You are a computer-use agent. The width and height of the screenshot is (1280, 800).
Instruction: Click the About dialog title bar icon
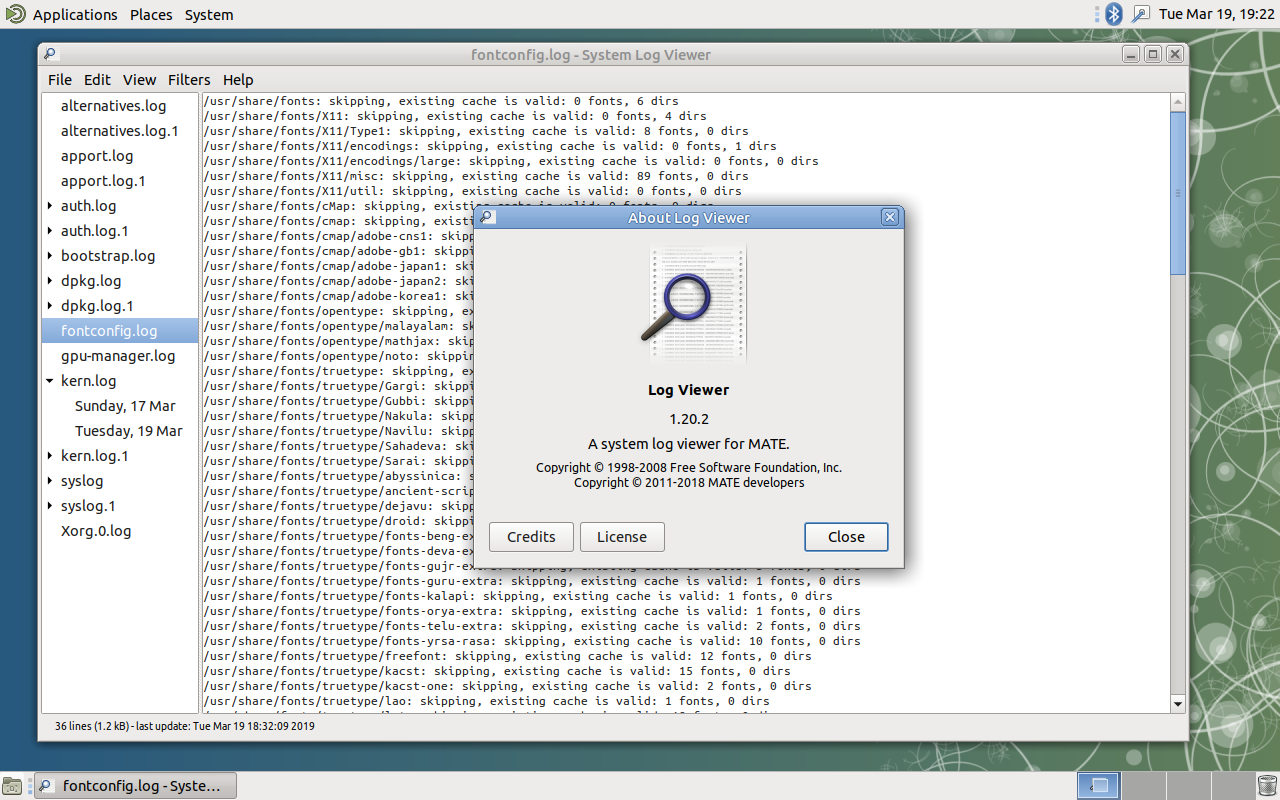[x=487, y=218]
